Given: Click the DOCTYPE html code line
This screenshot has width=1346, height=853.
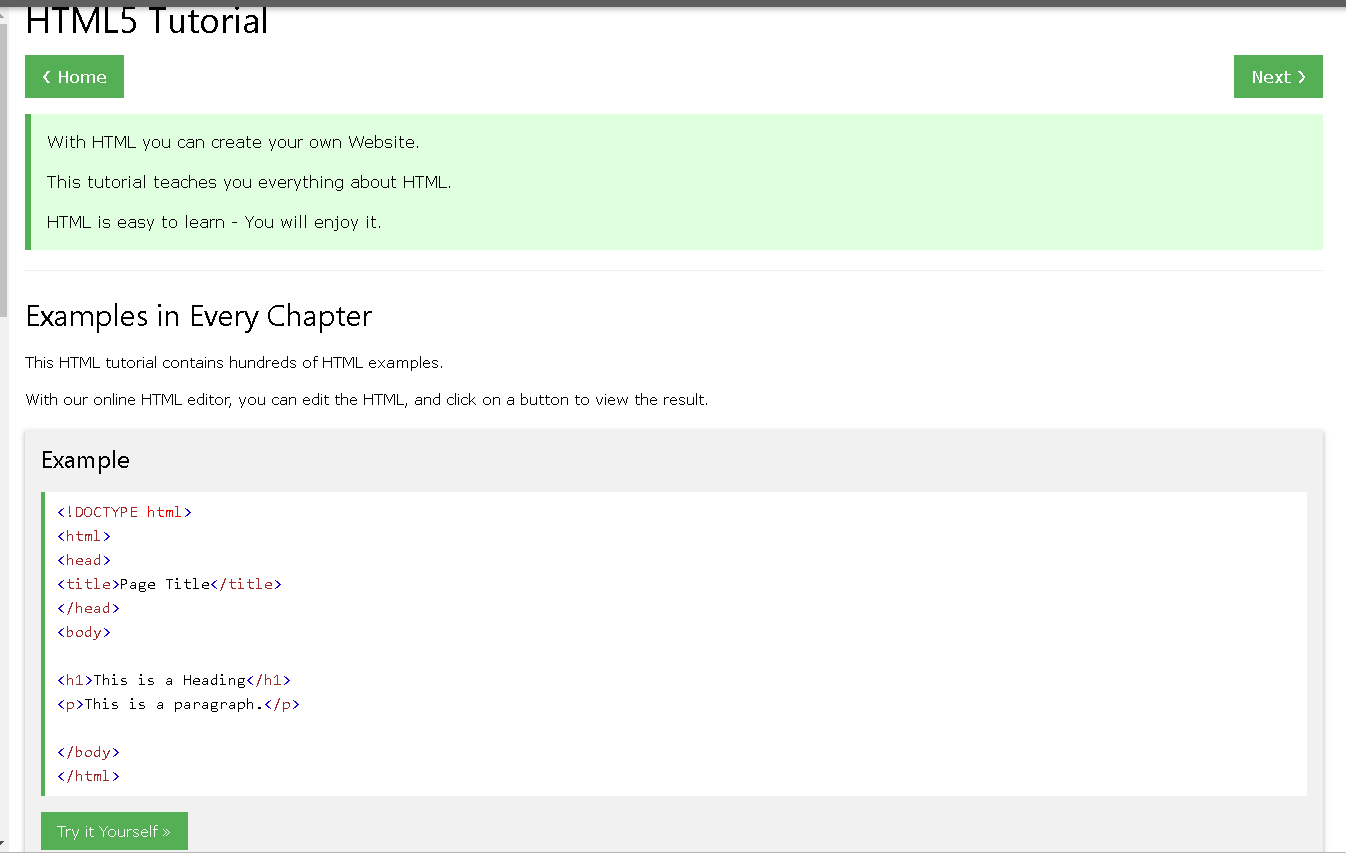Looking at the screenshot, I should [124, 512].
